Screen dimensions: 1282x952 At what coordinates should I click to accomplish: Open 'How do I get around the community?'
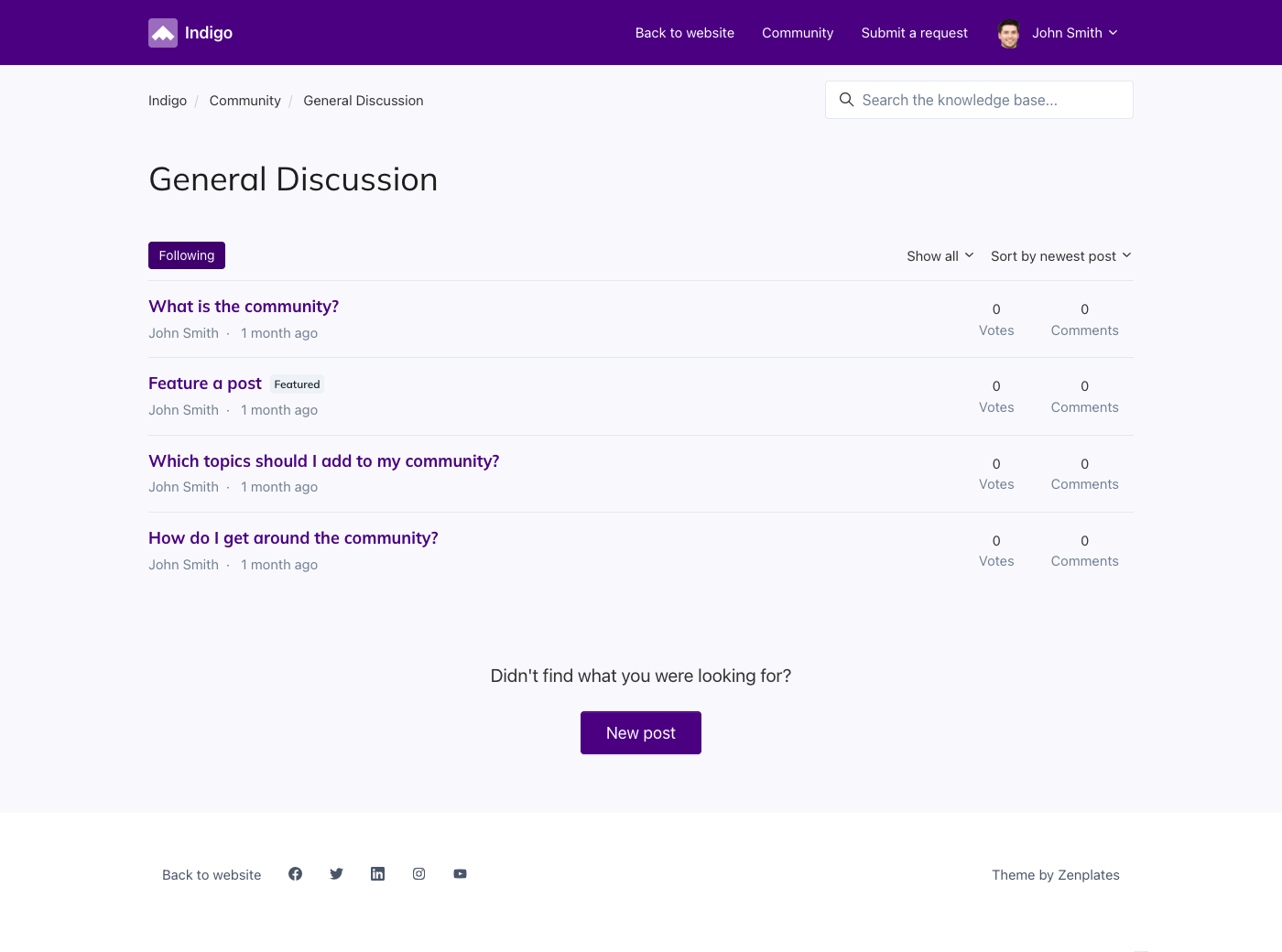coord(293,538)
